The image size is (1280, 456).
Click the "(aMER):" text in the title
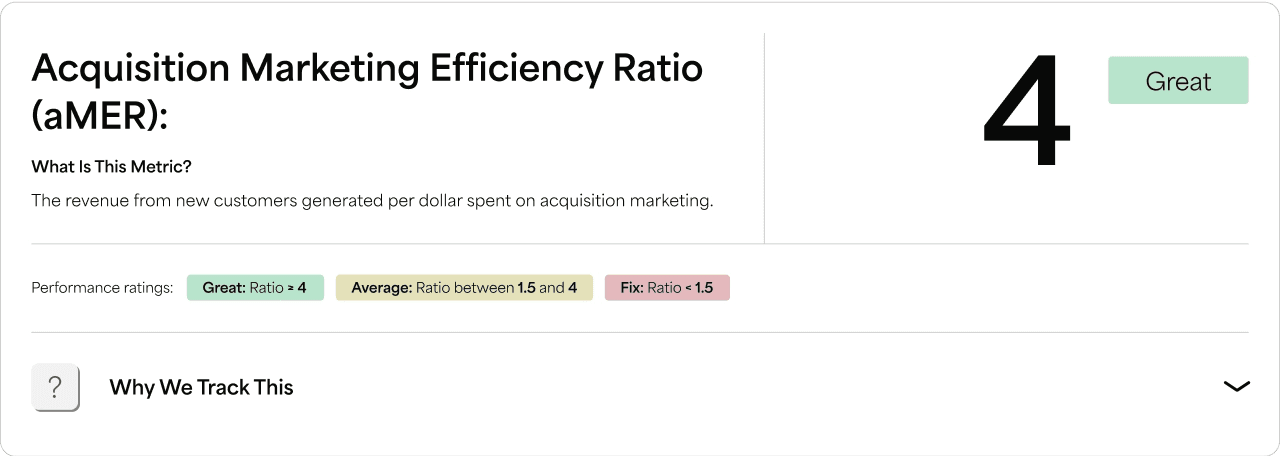(99, 116)
